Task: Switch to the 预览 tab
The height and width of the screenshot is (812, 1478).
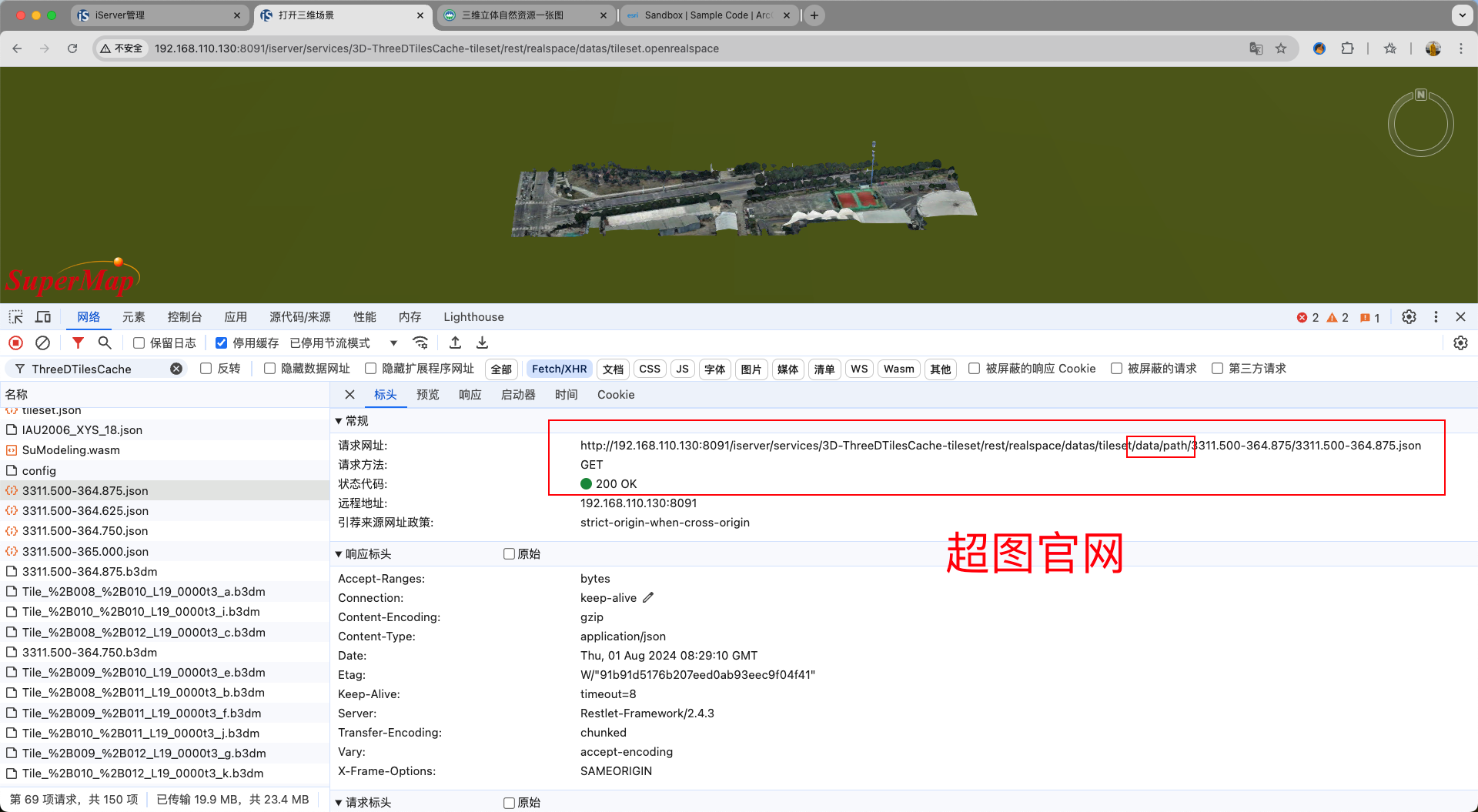Action: click(x=428, y=395)
